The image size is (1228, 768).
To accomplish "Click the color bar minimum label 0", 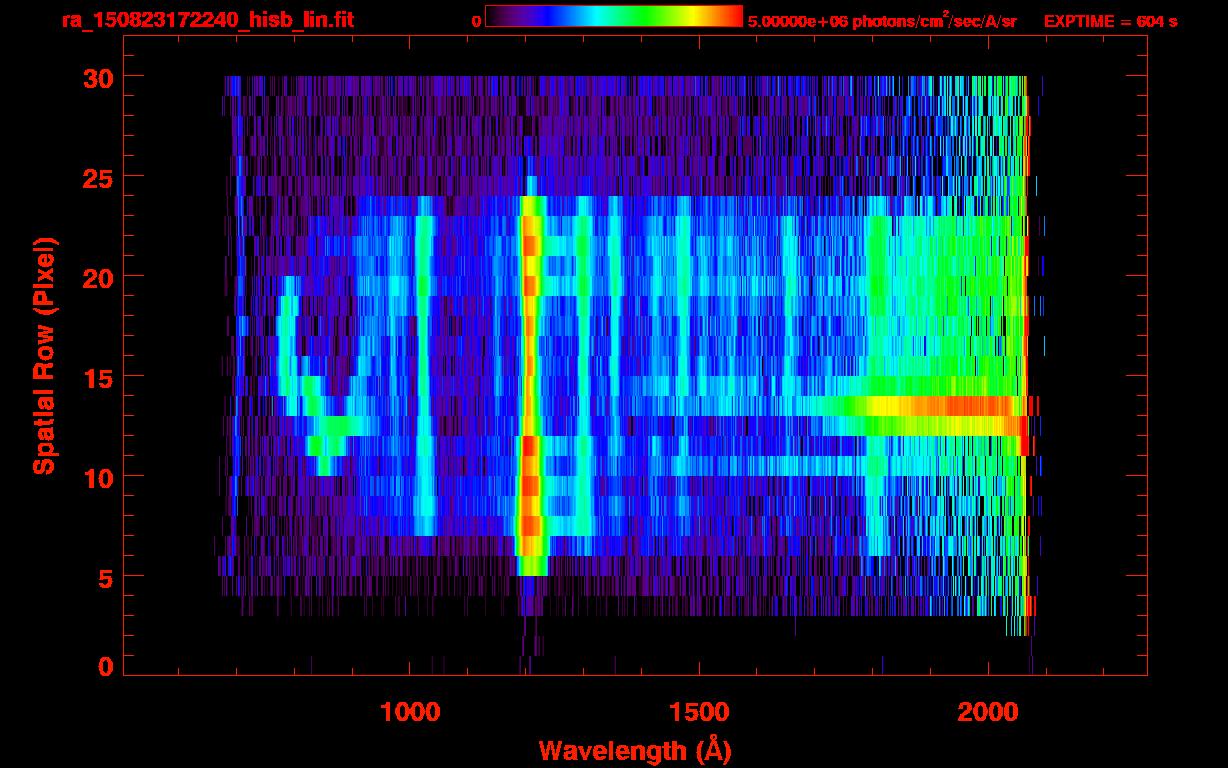I will pyautogui.click(x=476, y=21).
